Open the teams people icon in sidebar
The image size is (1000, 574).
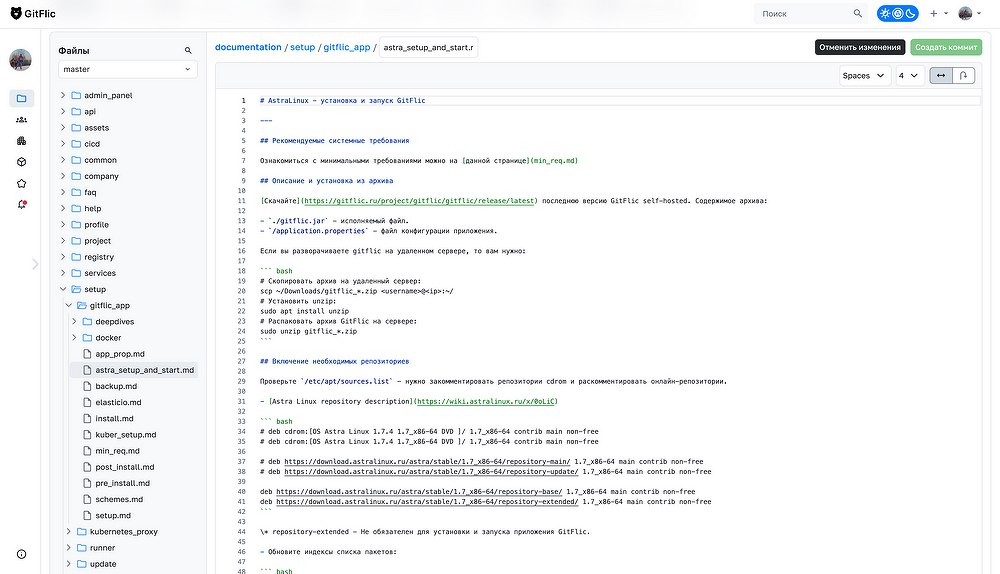coord(21,120)
